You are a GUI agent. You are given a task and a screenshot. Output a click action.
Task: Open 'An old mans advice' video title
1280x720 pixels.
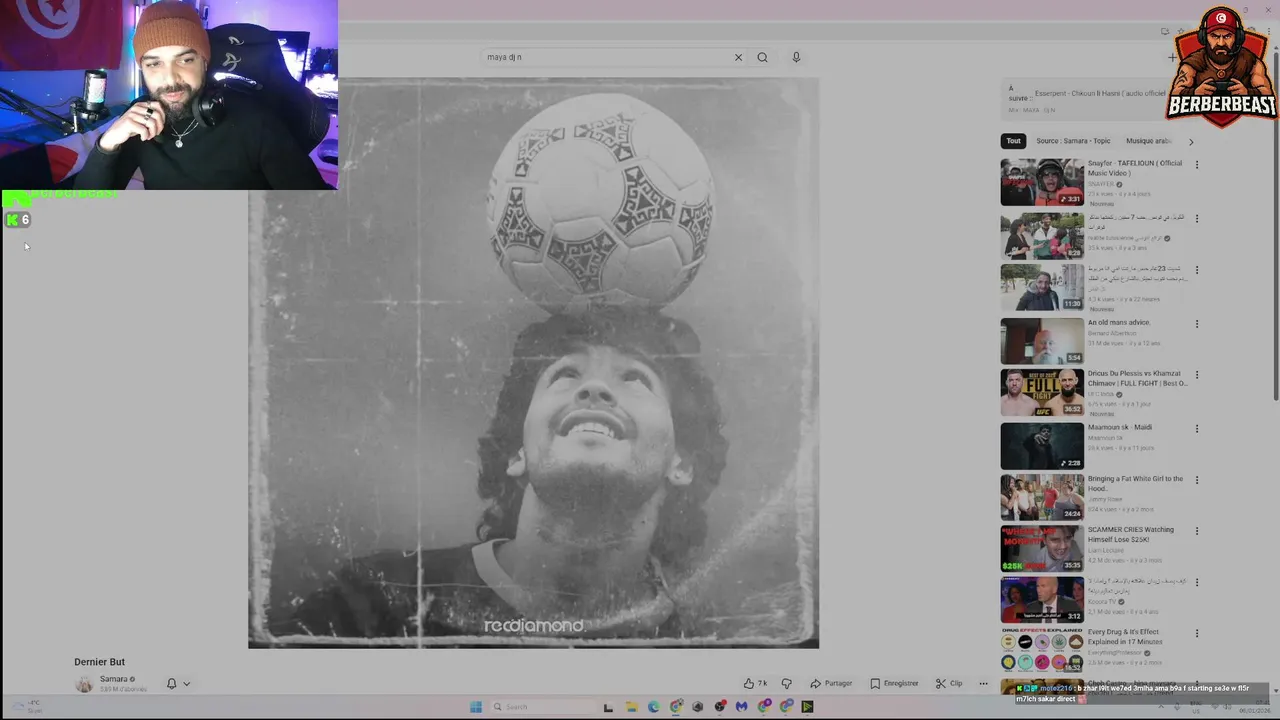pyautogui.click(x=1119, y=322)
